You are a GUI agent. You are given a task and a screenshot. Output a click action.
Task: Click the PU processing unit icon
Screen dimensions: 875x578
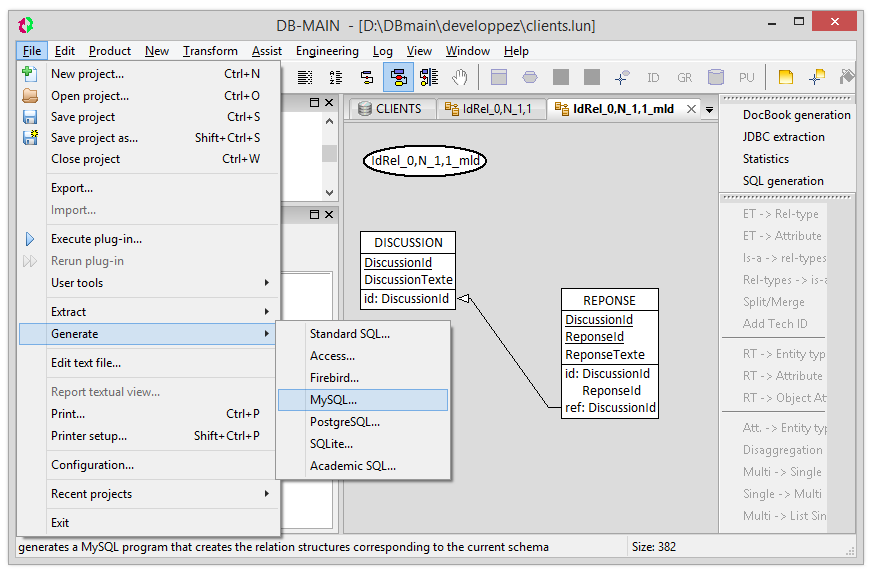tap(747, 78)
